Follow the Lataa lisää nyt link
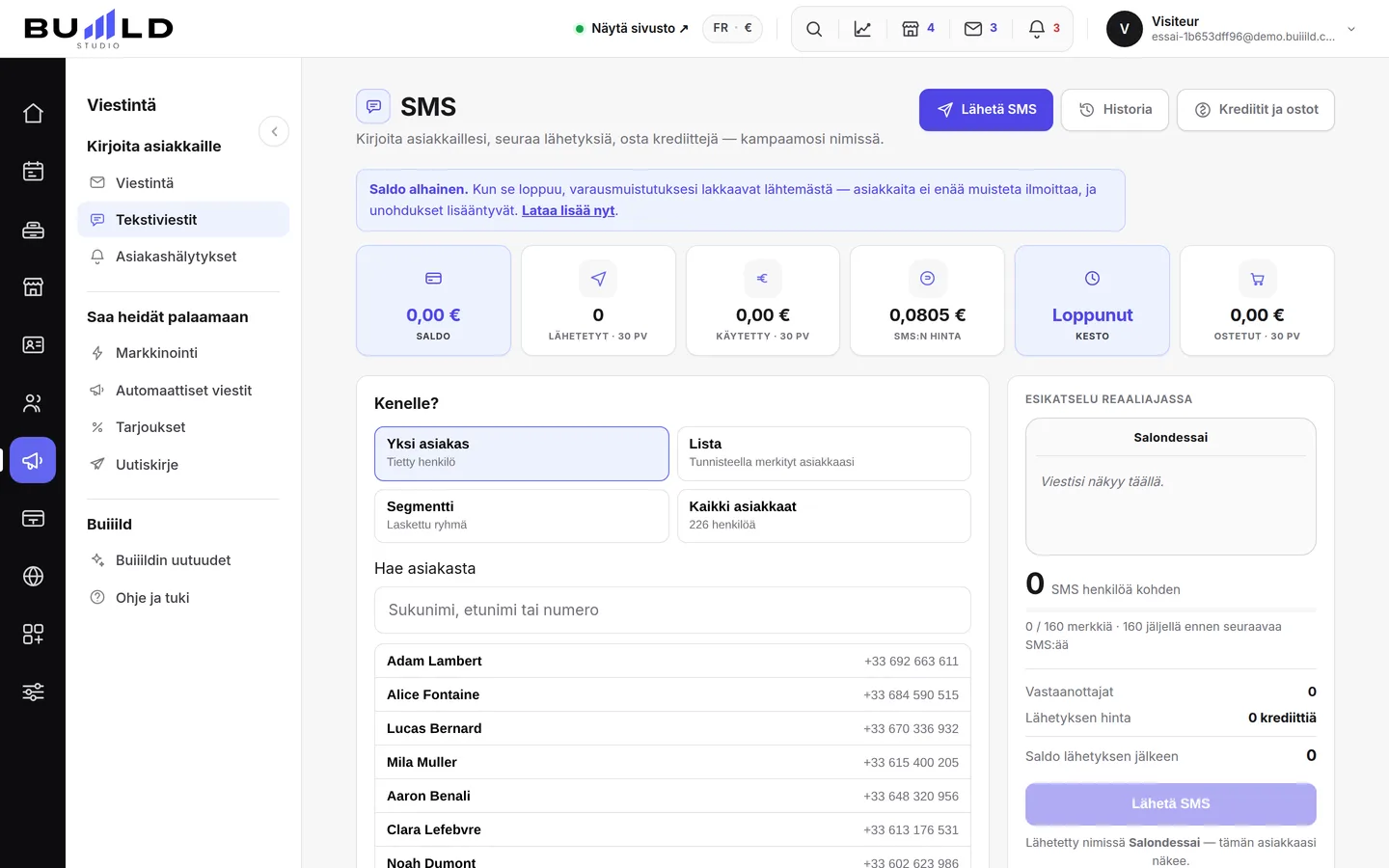The width and height of the screenshot is (1389, 868). click(x=568, y=210)
